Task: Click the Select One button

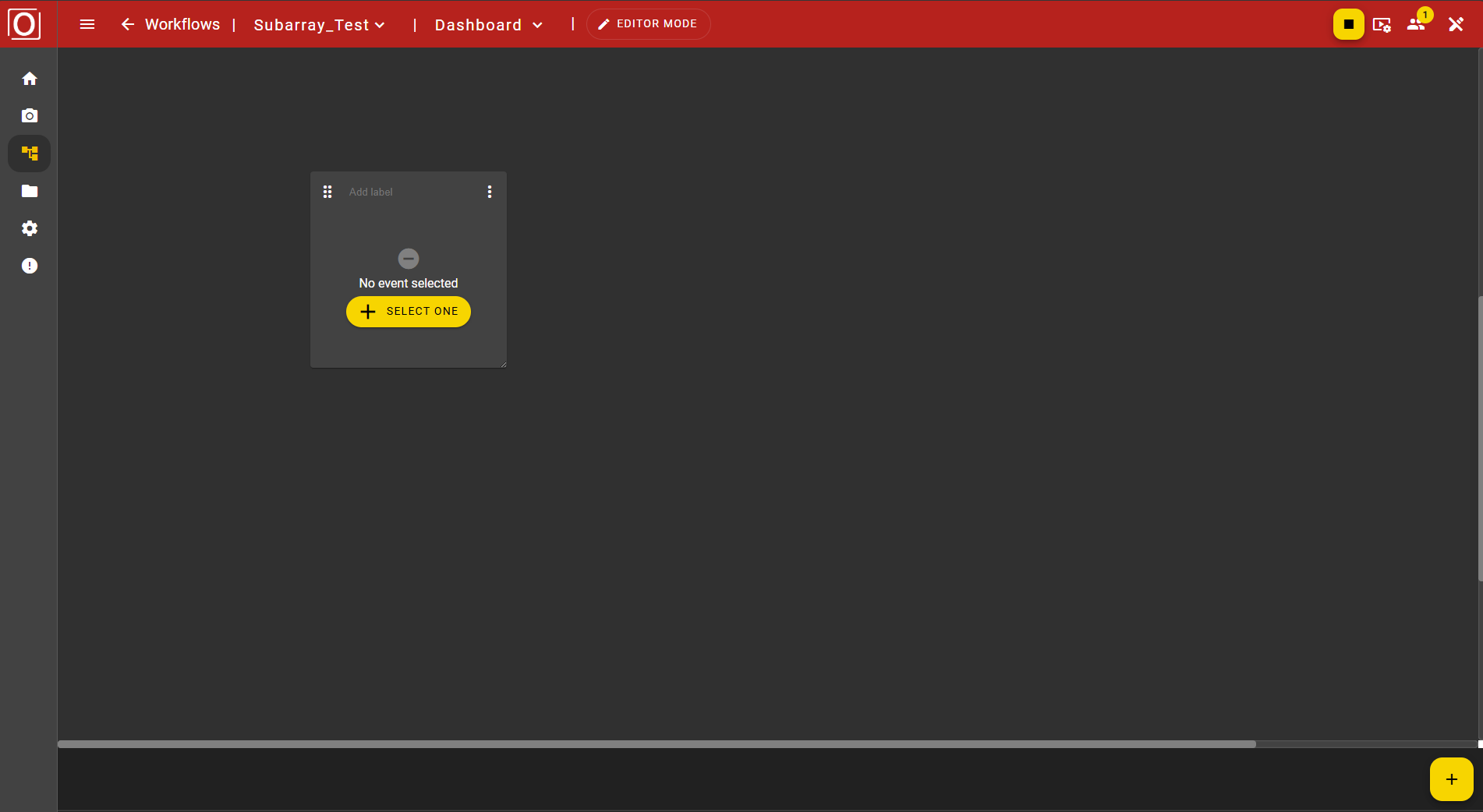Action: pyautogui.click(x=409, y=312)
